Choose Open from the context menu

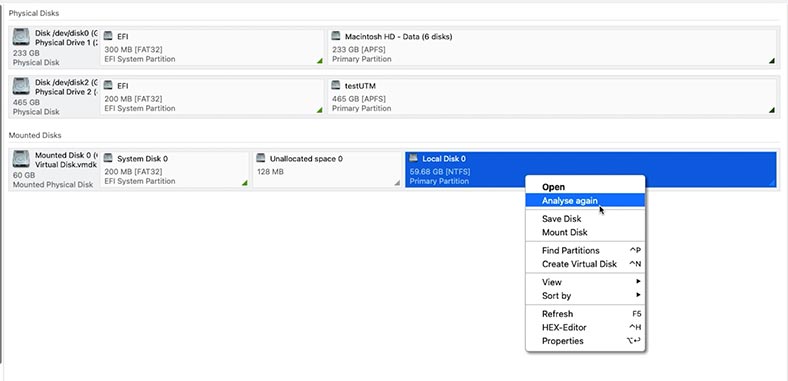point(585,187)
